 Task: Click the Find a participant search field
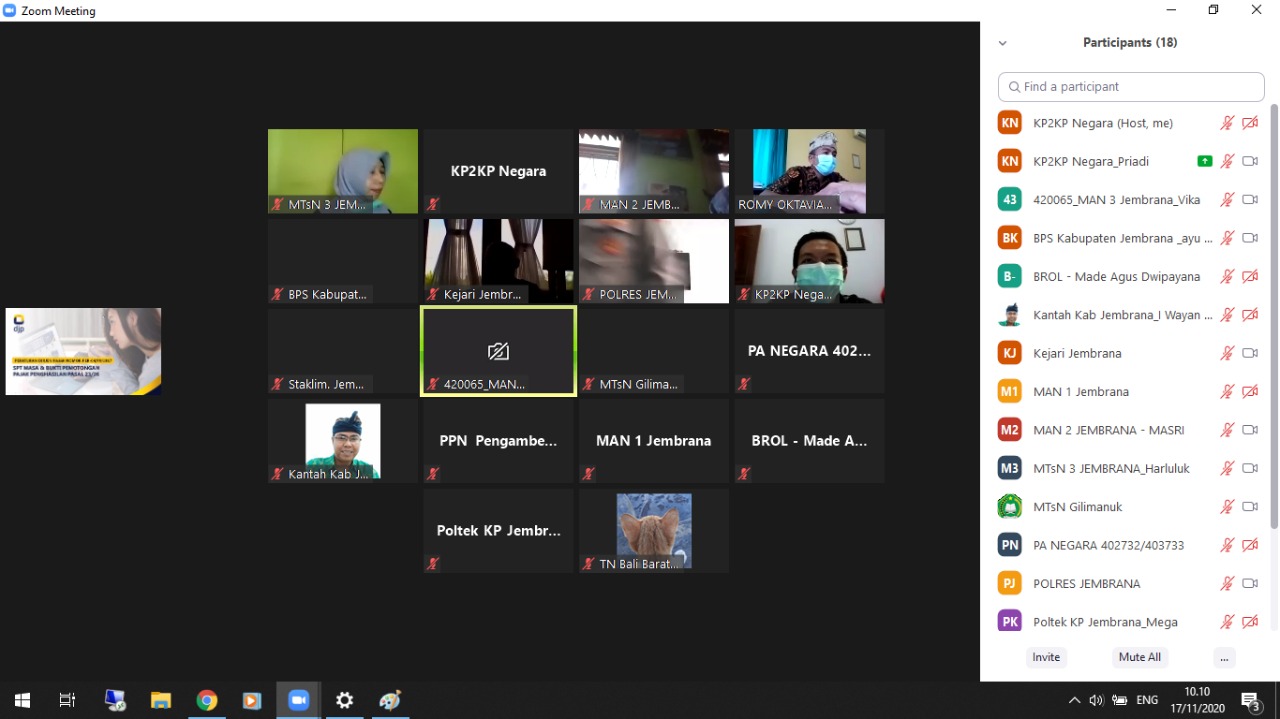click(1131, 87)
